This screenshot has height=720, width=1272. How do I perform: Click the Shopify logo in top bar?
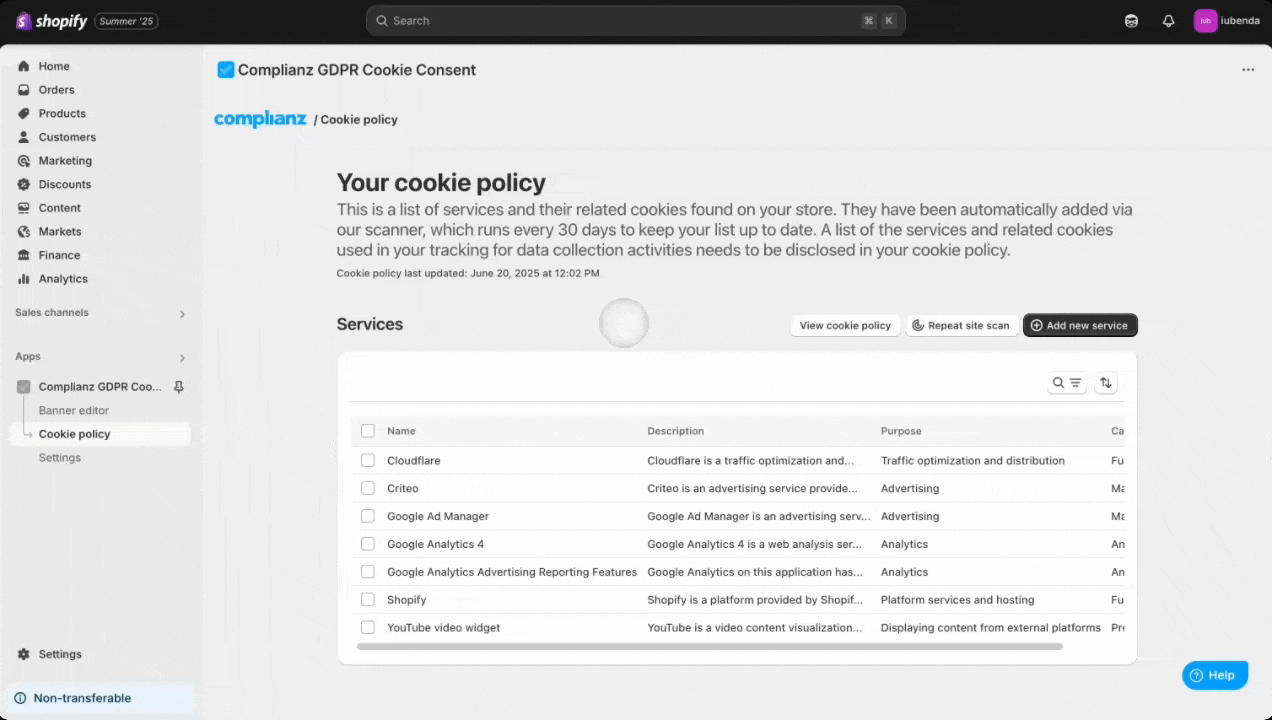coord(51,21)
